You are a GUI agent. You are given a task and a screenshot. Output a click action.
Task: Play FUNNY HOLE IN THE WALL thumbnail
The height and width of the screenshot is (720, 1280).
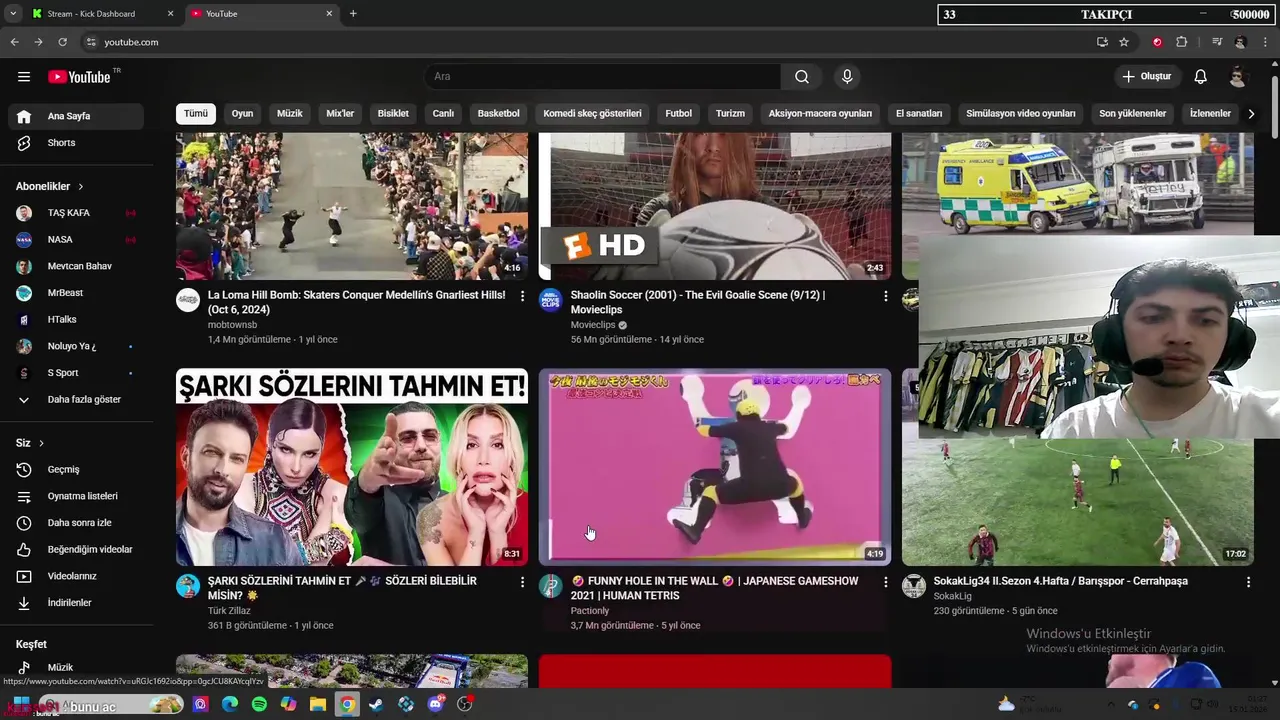(x=715, y=467)
